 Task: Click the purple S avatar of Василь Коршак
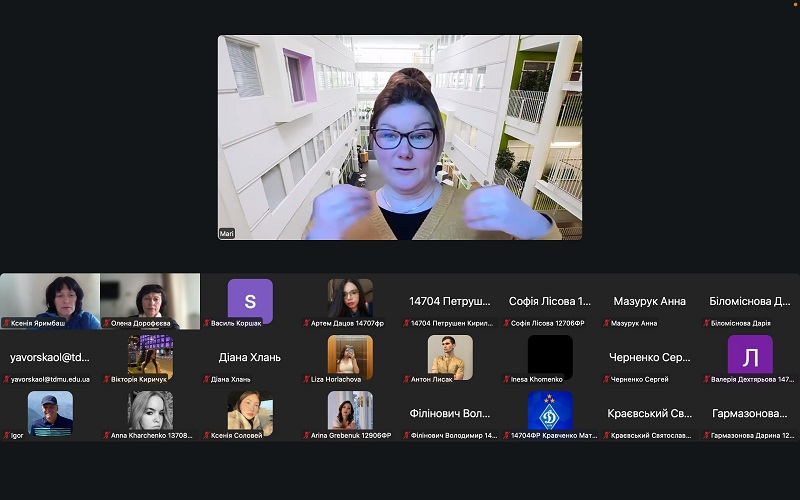point(250,300)
